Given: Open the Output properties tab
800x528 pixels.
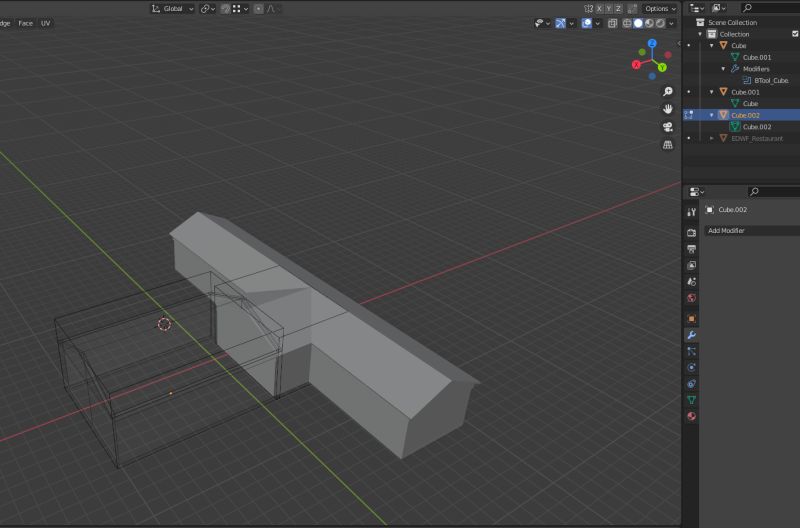Looking at the screenshot, I should (x=691, y=249).
